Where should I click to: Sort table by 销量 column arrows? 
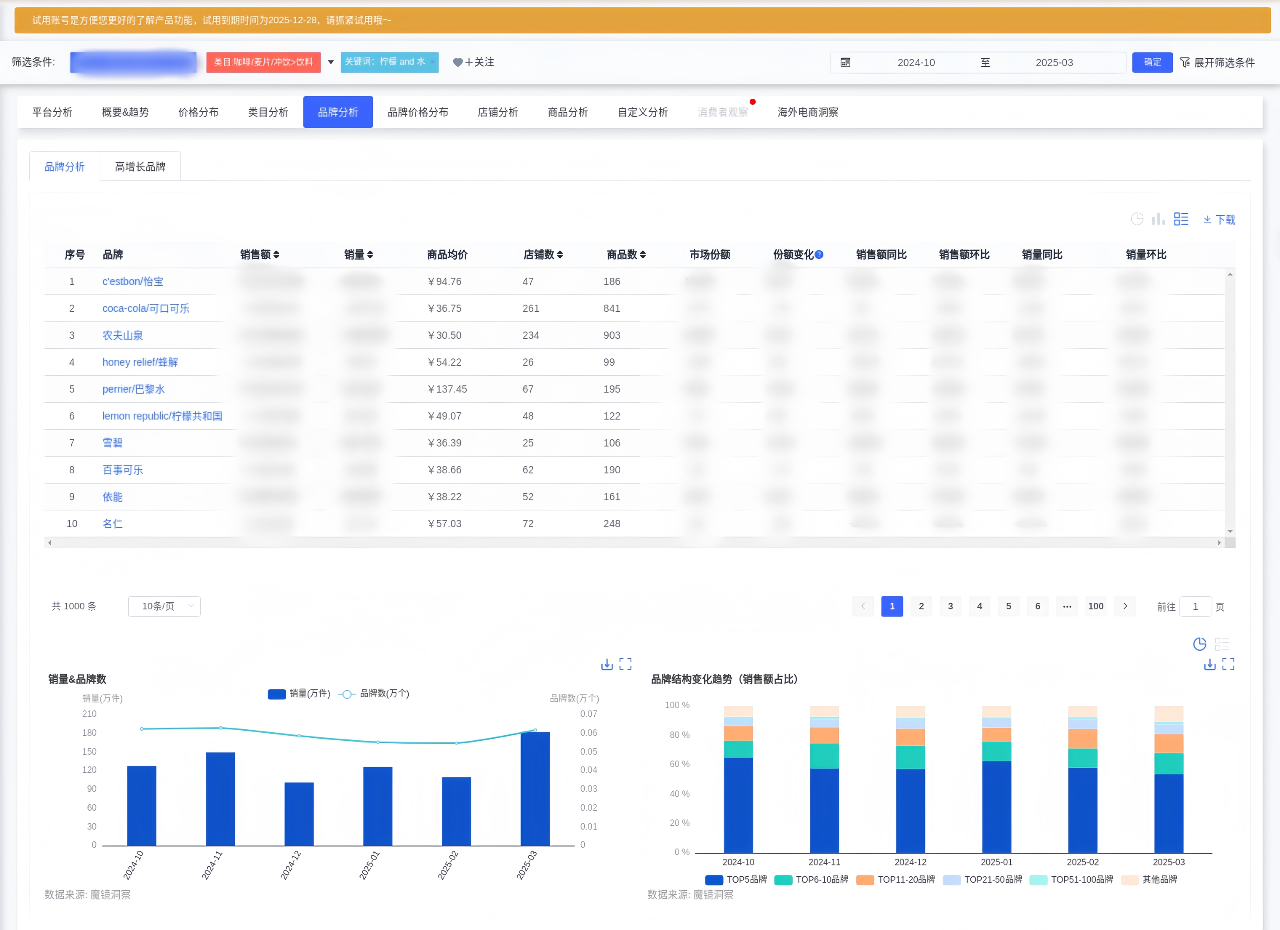[370, 255]
